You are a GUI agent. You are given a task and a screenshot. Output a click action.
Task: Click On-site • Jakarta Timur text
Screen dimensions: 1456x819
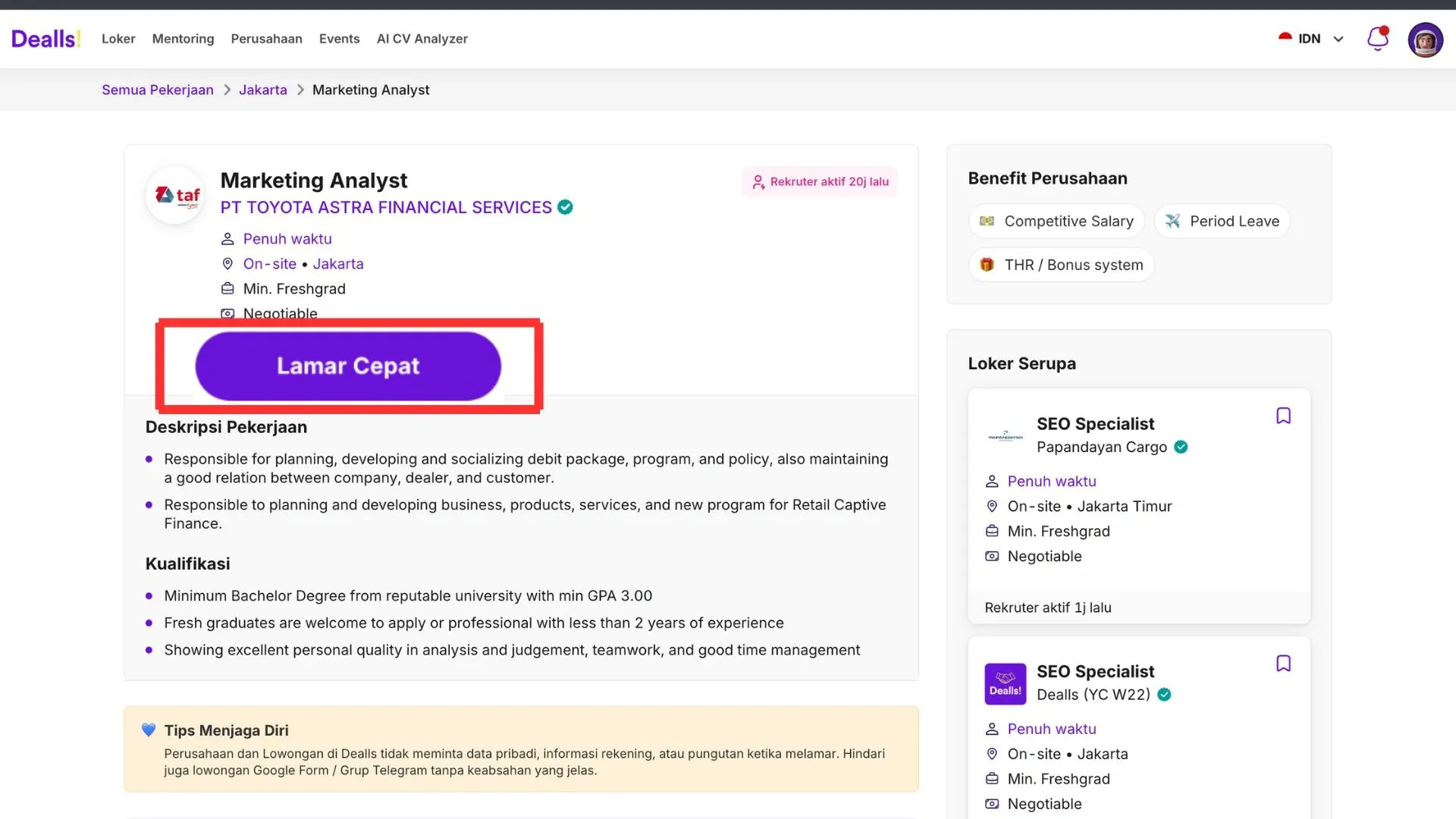click(1090, 507)
